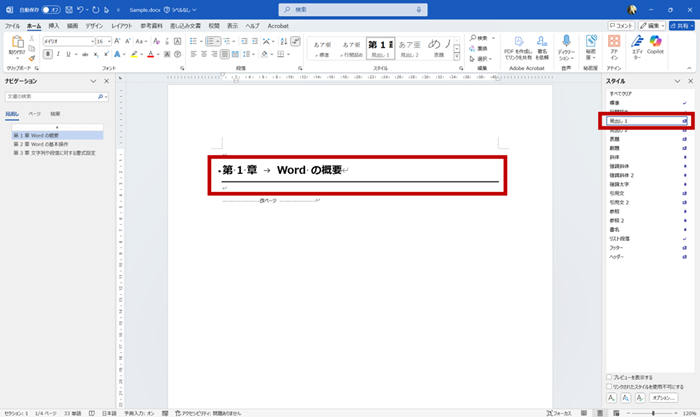
Task: Click the Options (オプション) button in Styles pane
Action: coord(663,398)
